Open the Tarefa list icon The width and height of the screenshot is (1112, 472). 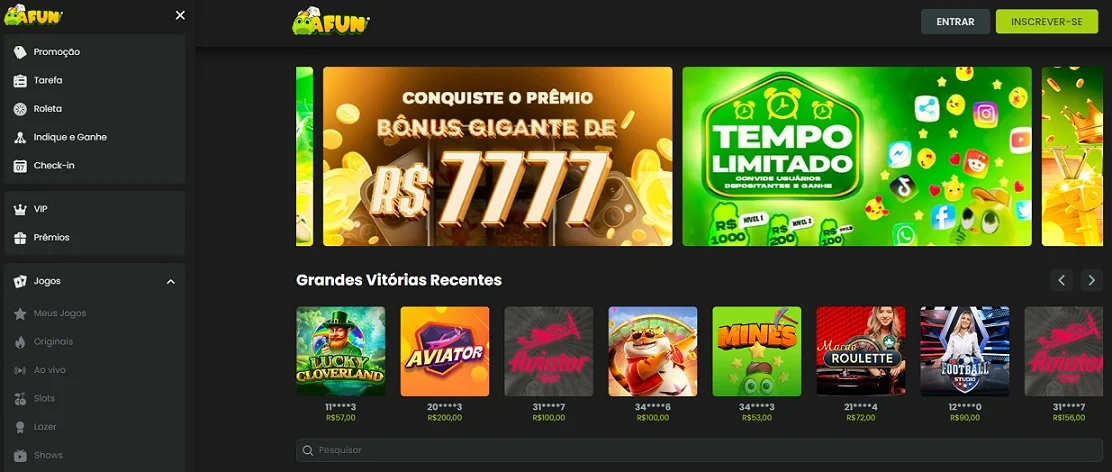(21, 80)
